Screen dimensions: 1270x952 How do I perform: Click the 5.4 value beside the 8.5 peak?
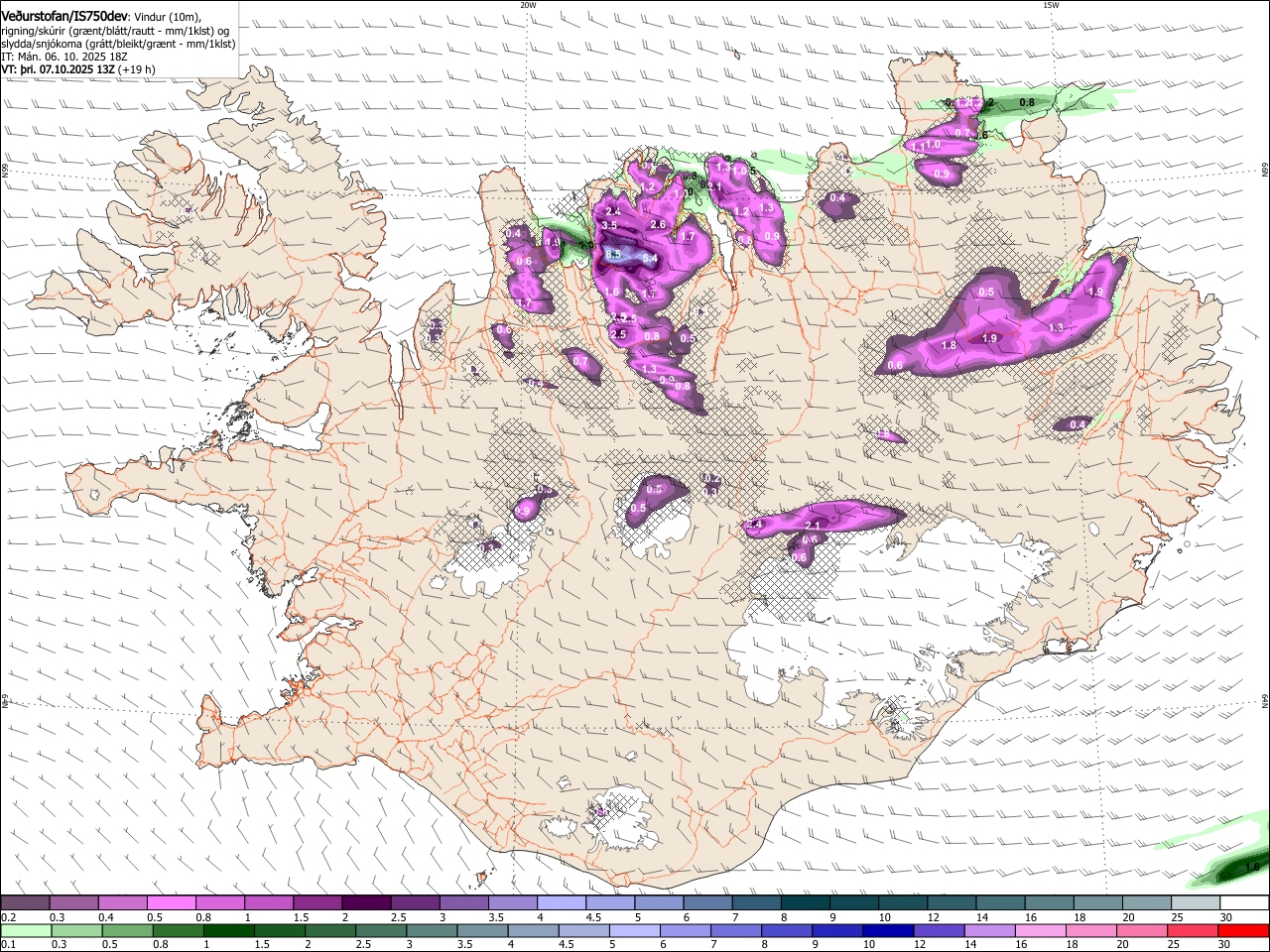pyautogui.click(x=651, y=259)
